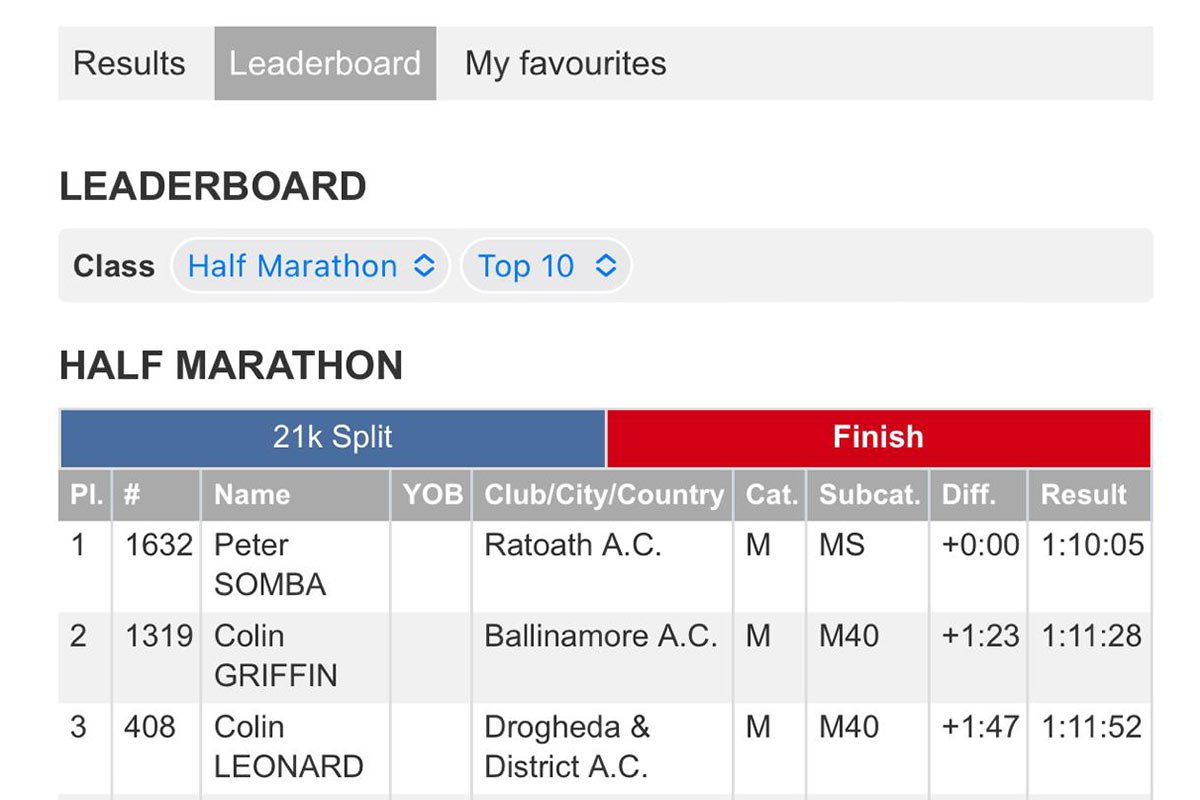Select the 21k Split blue header
This screenshot has width=1200, height=800.
pyautogui.click(x=333, y=437)
